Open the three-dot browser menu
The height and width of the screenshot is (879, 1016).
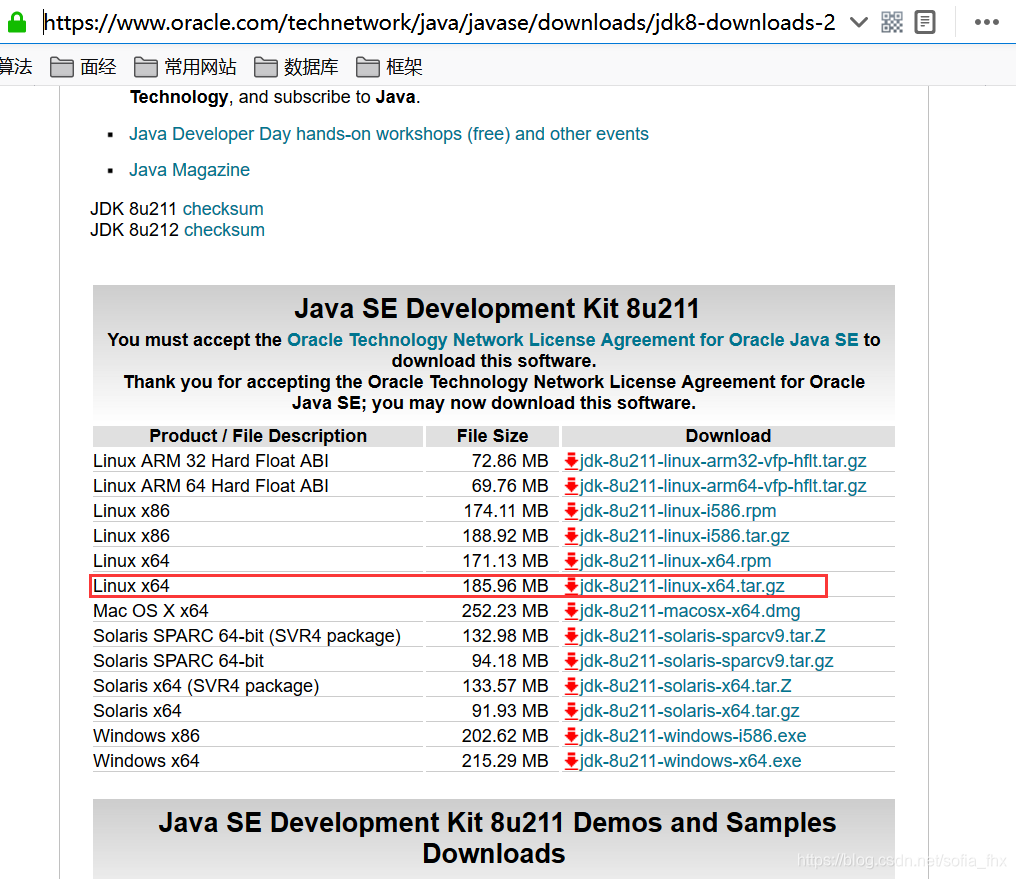(x=986, y=22)
